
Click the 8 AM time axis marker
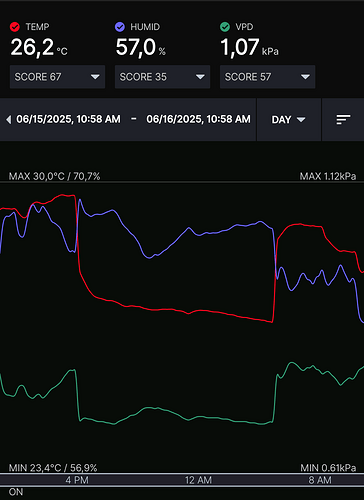pos(320,480)
